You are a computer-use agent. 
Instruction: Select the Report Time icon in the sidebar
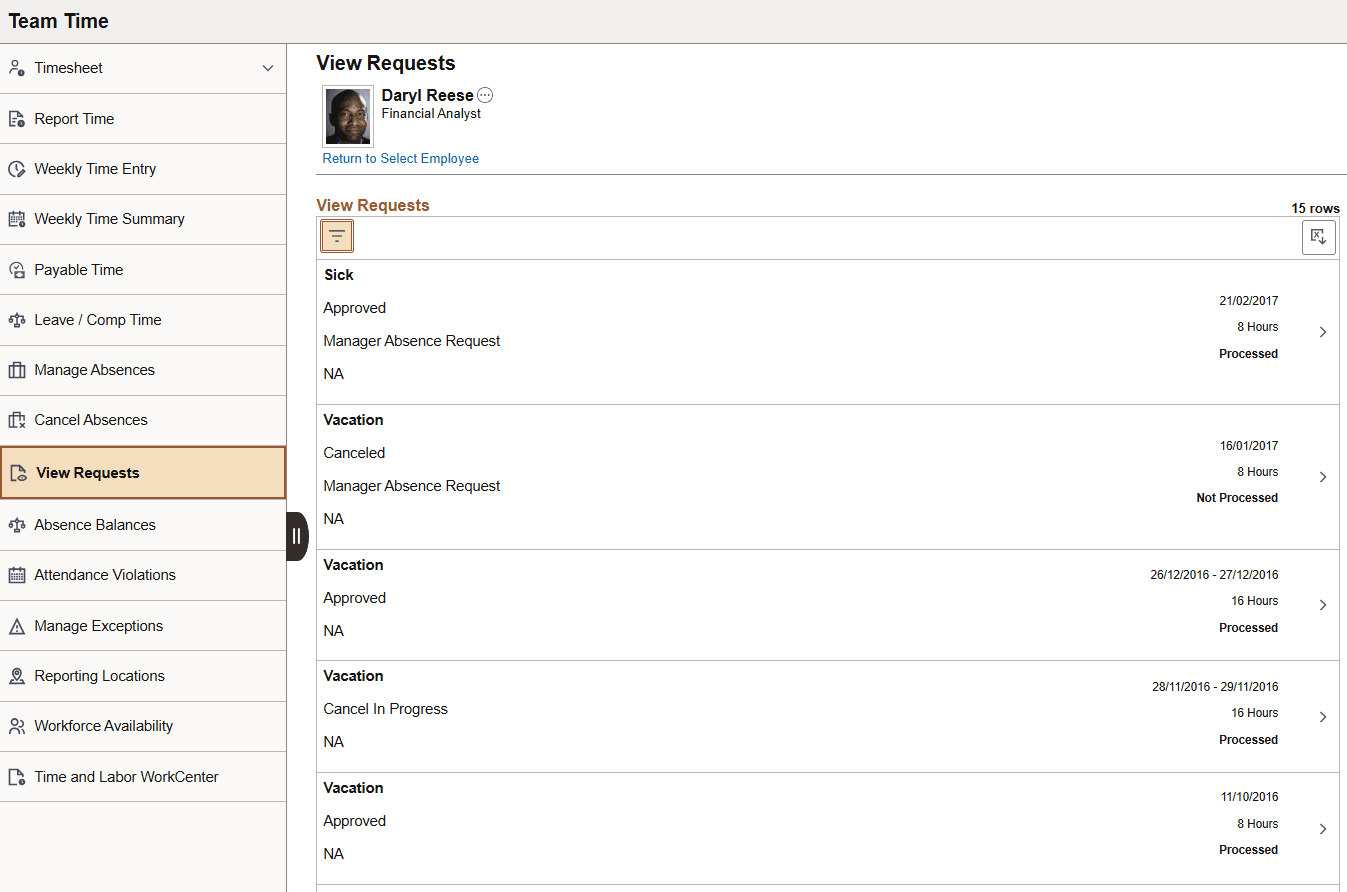(17, 118)
